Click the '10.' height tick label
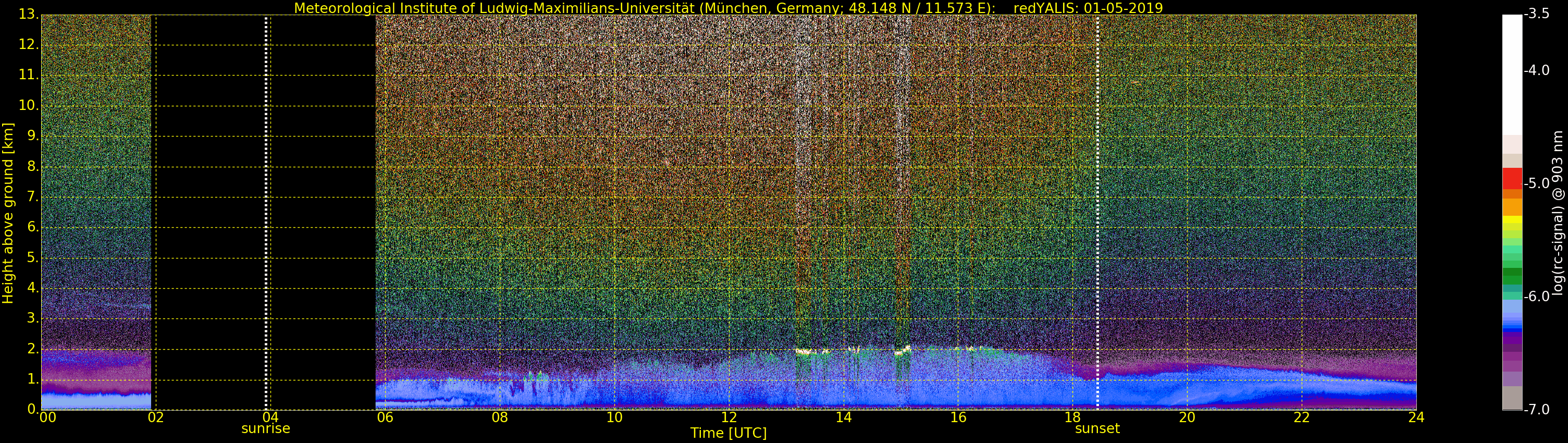The height and width of the screenshot is (443, 1568). click(29, 105)
